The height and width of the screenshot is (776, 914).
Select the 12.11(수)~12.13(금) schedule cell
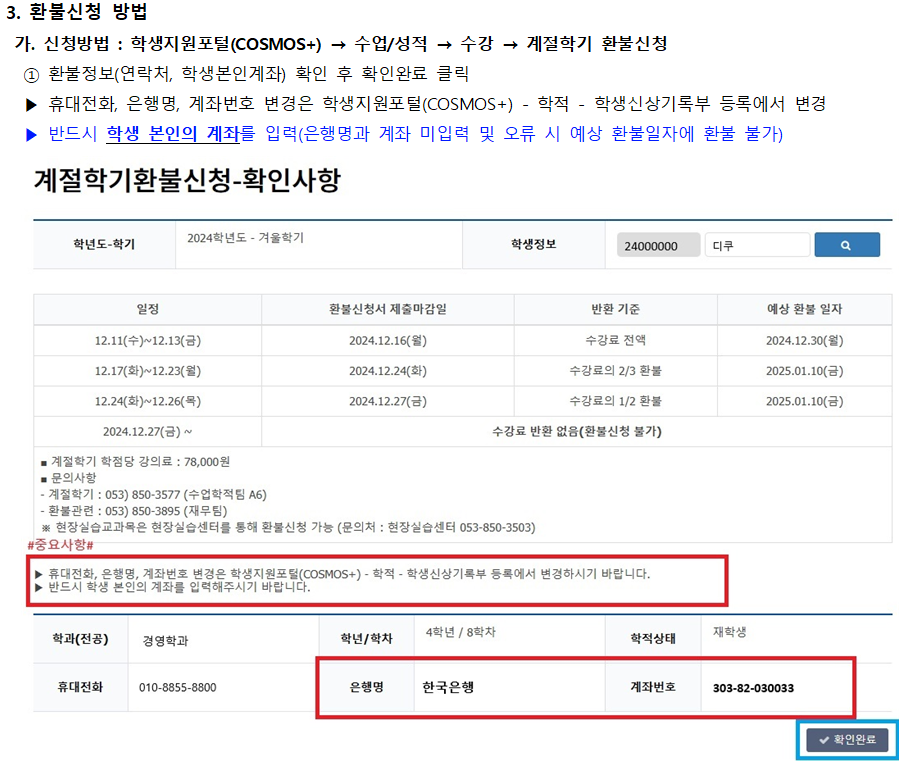pyautogui.click(x=148, y=340)
